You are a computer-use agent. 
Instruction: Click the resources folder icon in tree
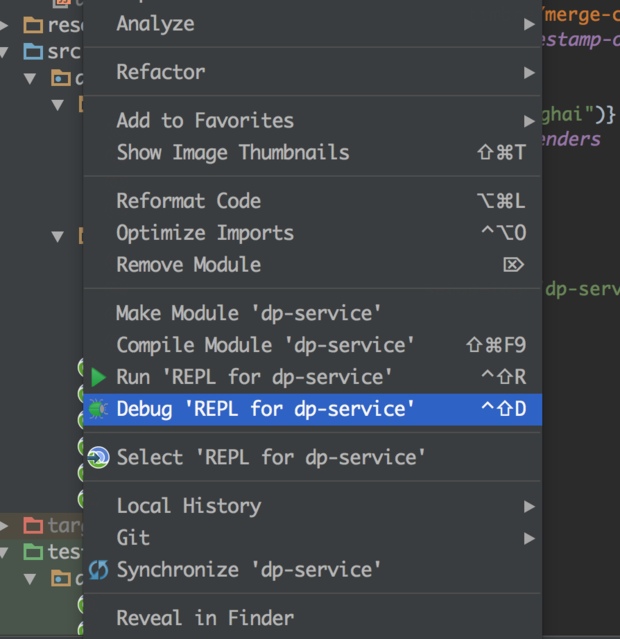point(33,25)
